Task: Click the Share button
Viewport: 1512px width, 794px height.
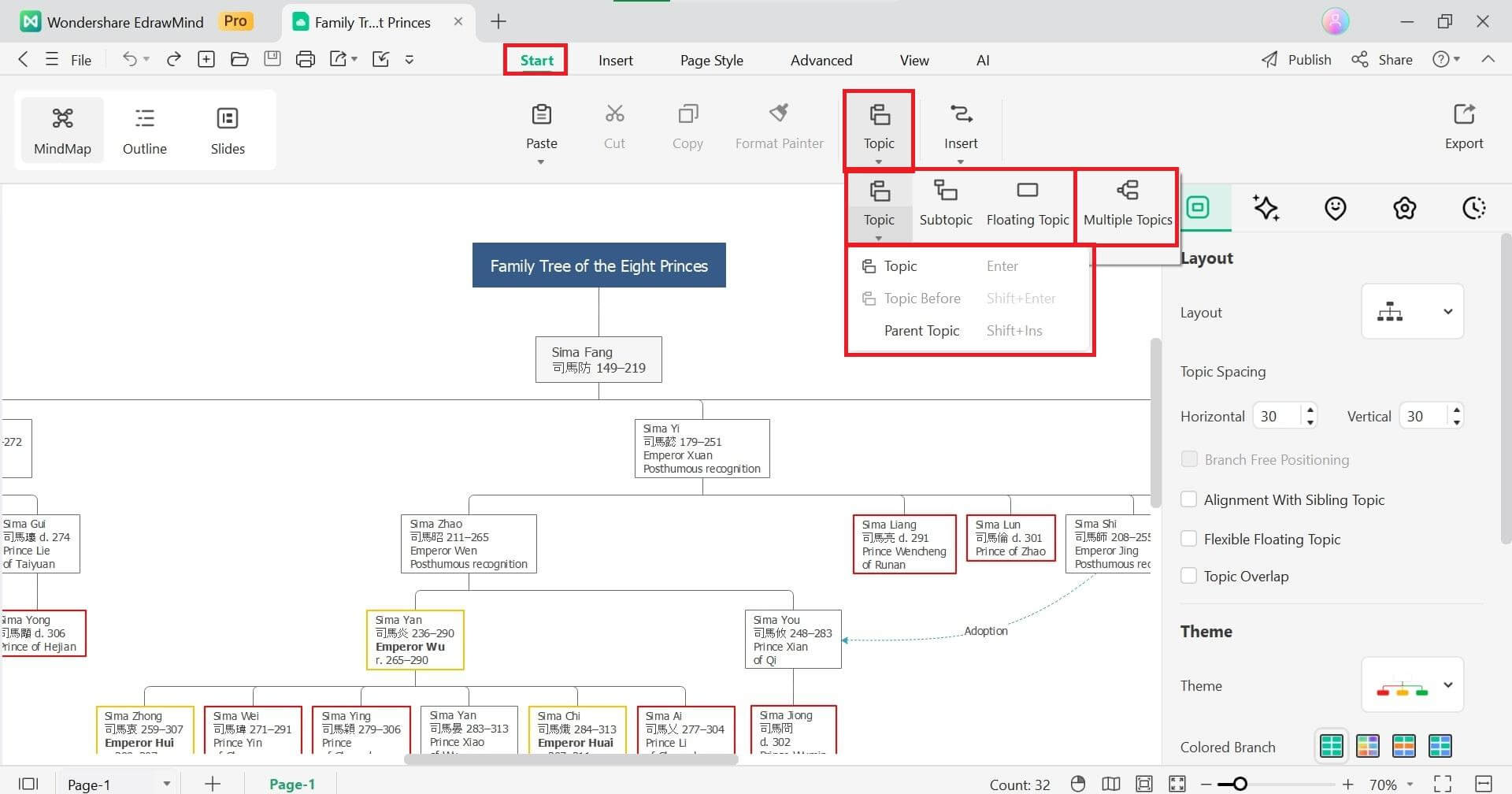Action: 1382,59
